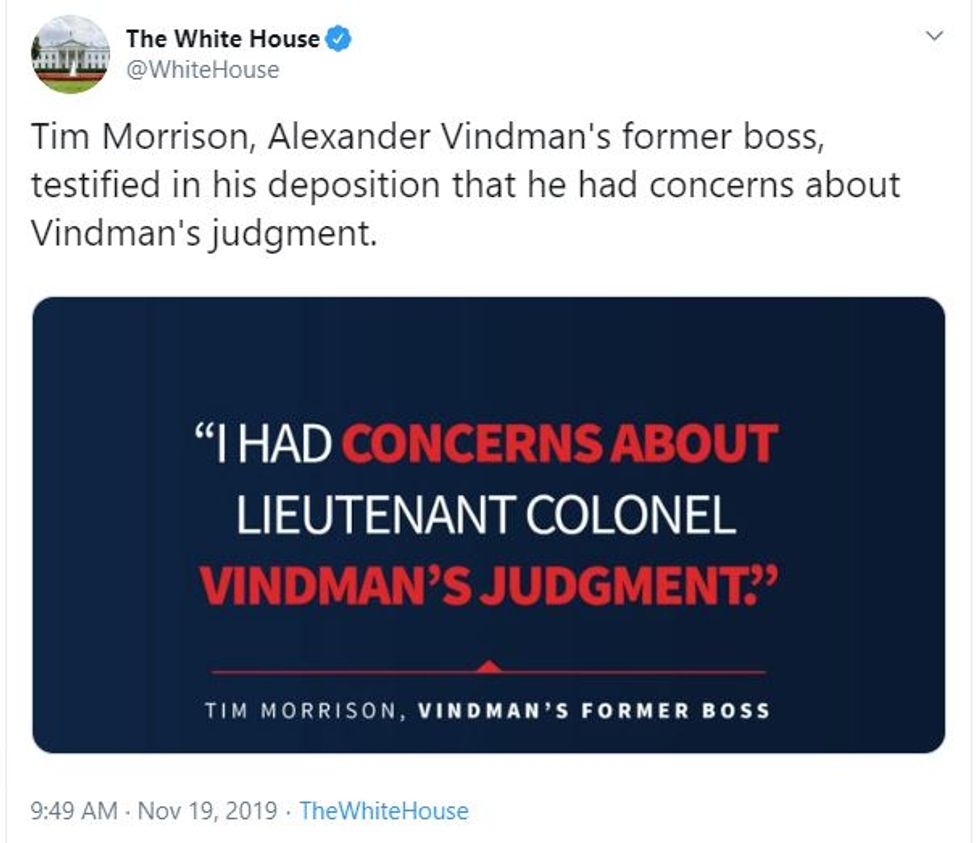The width and height of the screenshot is (980, 843).
Task: Click the White House profile avatar
Action: pos(70,55)
